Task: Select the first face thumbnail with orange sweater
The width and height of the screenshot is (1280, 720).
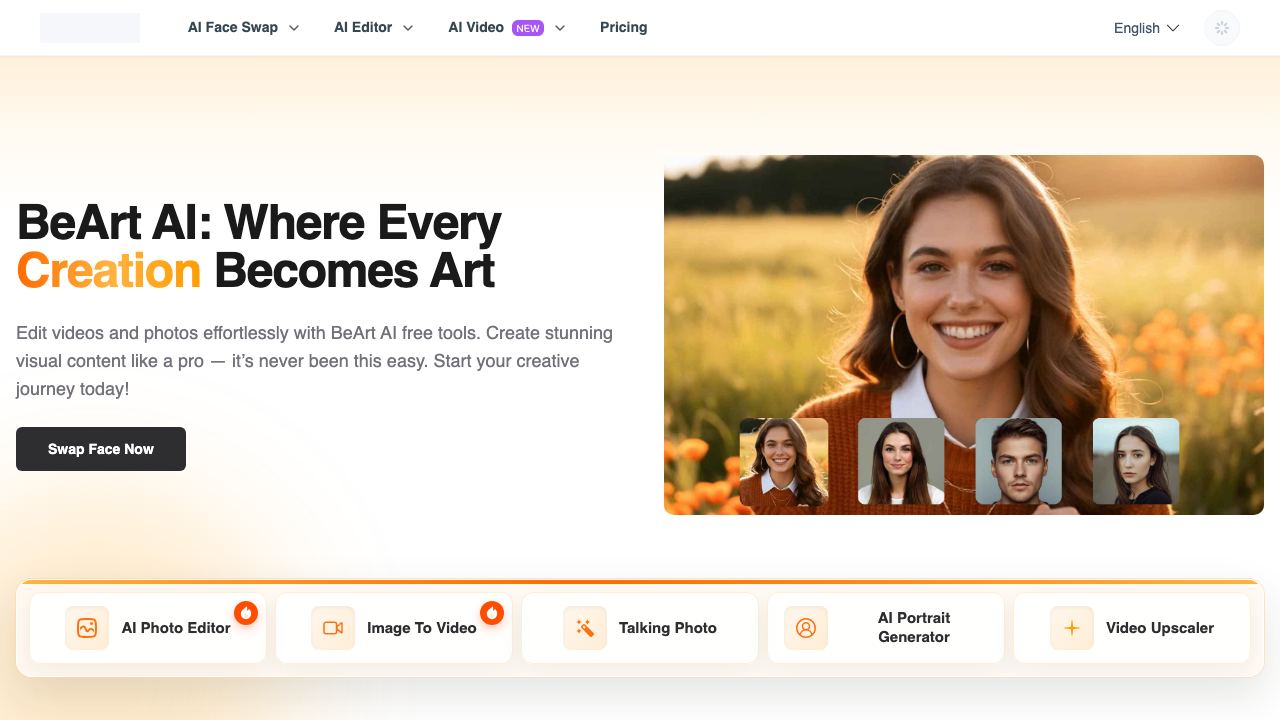Action: click(x=784, y=462)
